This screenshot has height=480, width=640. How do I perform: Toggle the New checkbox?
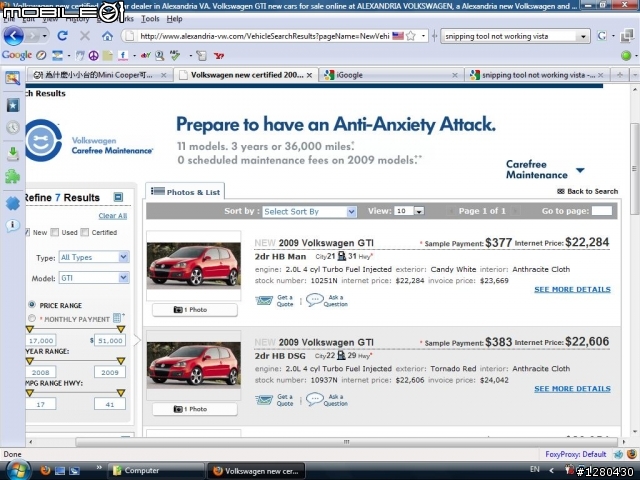[27, 232]
